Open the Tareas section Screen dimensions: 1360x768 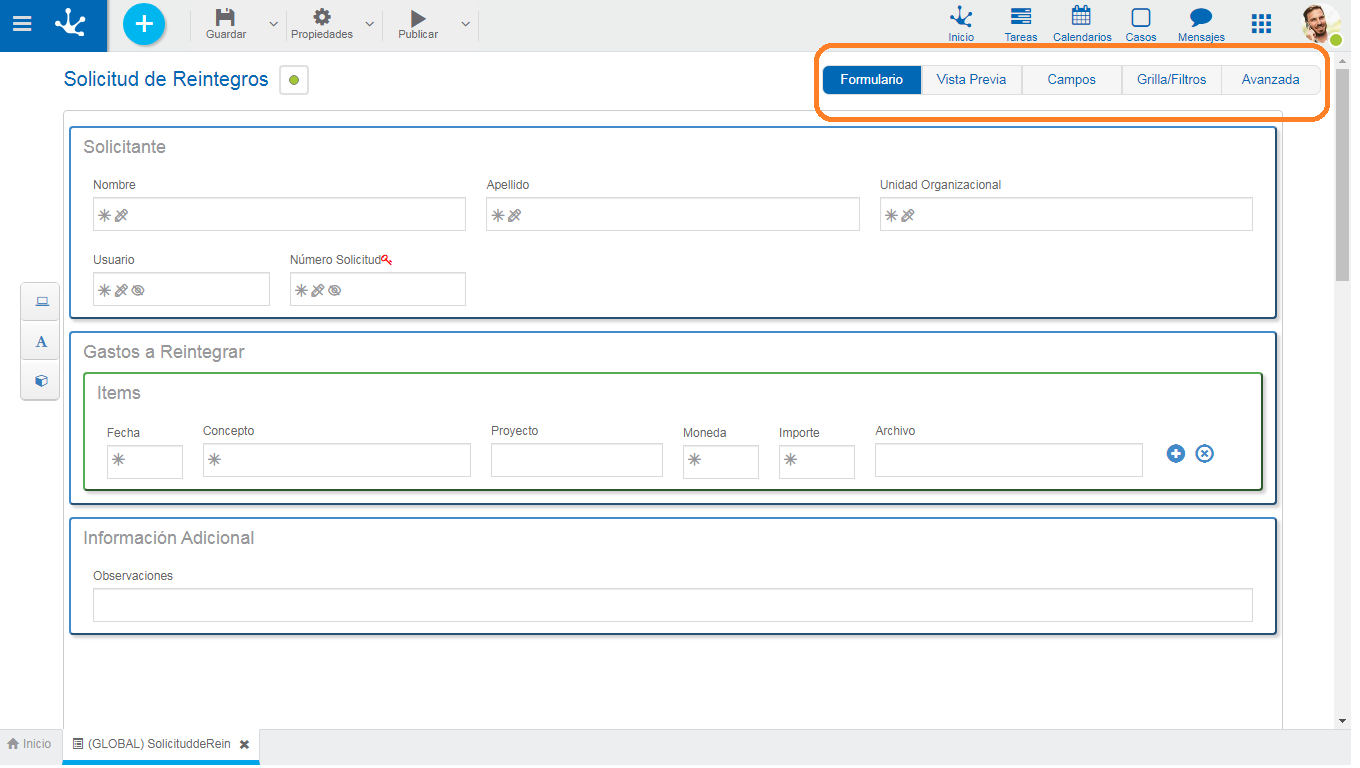click(1021, 24)
